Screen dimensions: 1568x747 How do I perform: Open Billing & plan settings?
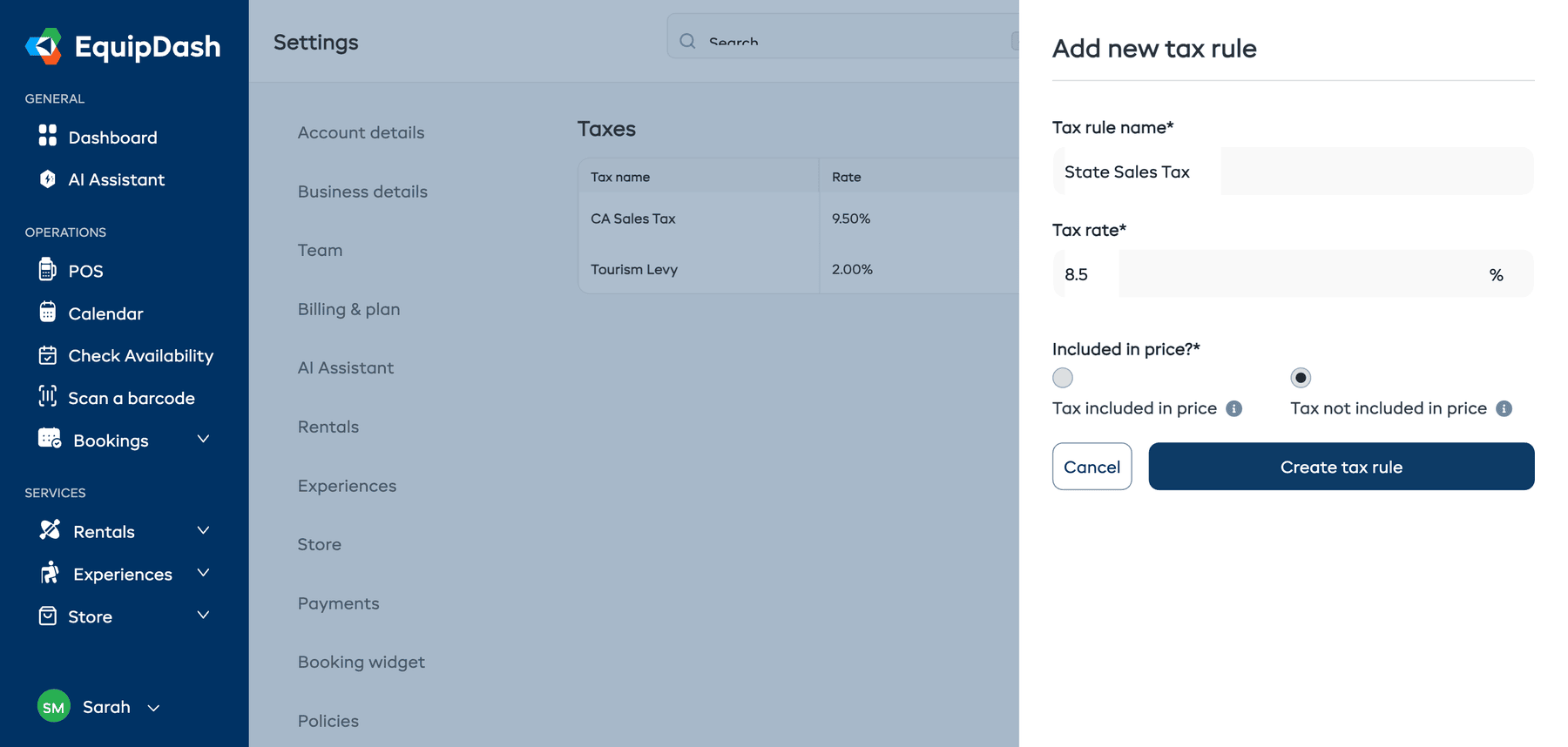pyautogui.click(x=348, y=309)
